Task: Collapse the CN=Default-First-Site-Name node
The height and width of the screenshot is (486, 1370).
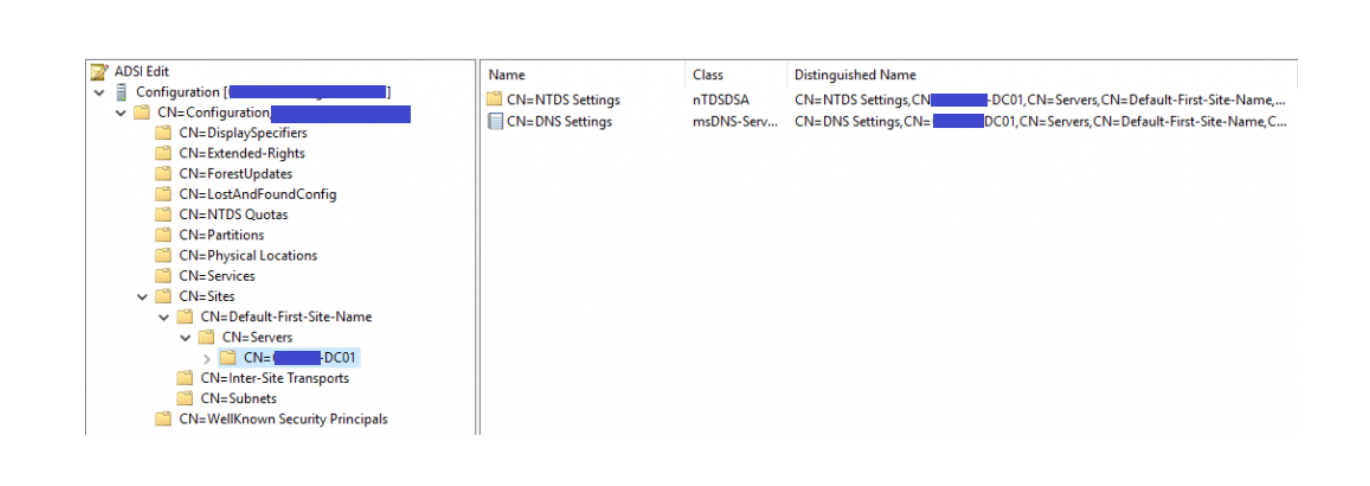Action: [x=164, y=317]
